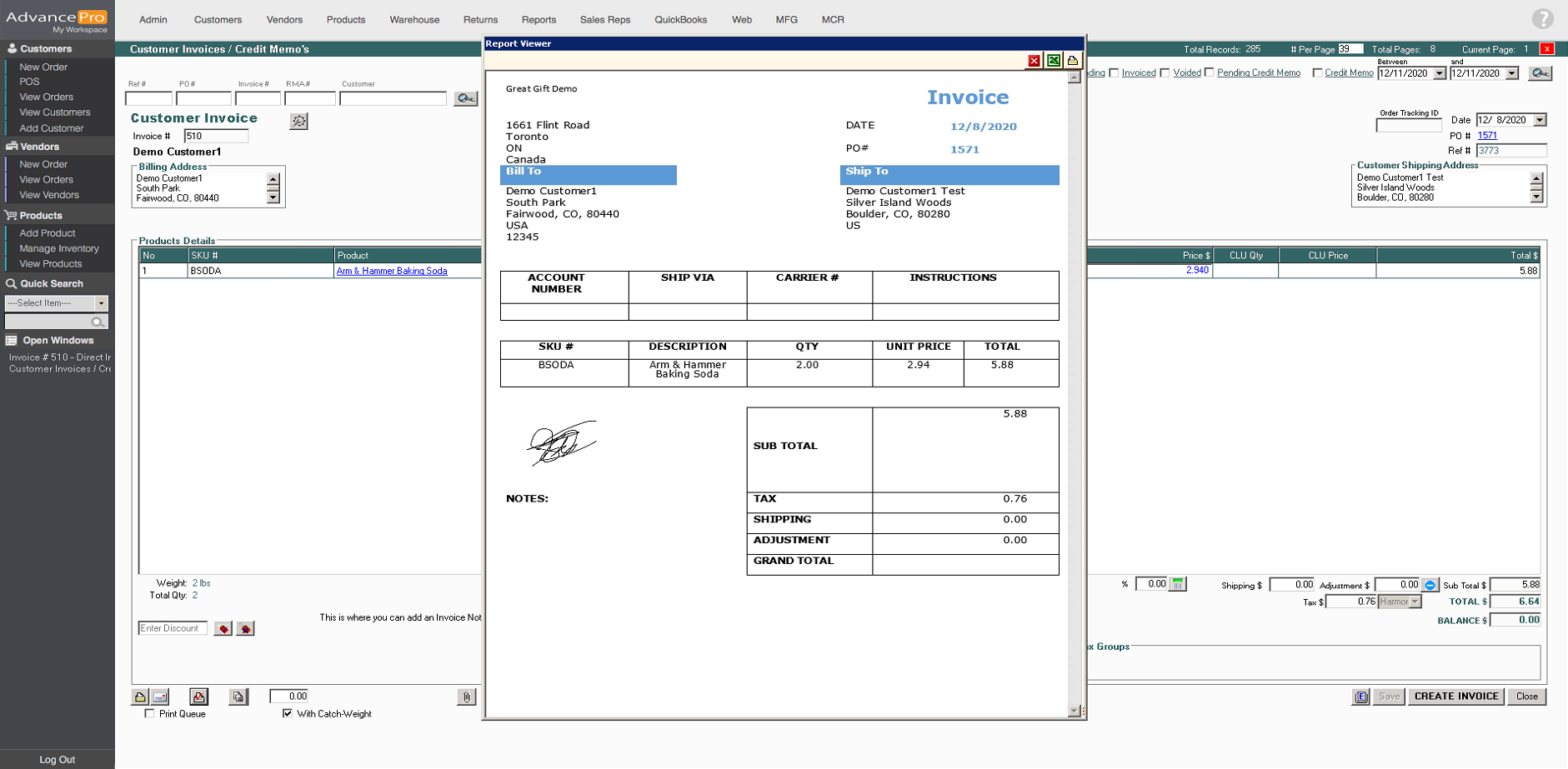
Task: Click the date range search key icon
Action: tap(1540, 73)
